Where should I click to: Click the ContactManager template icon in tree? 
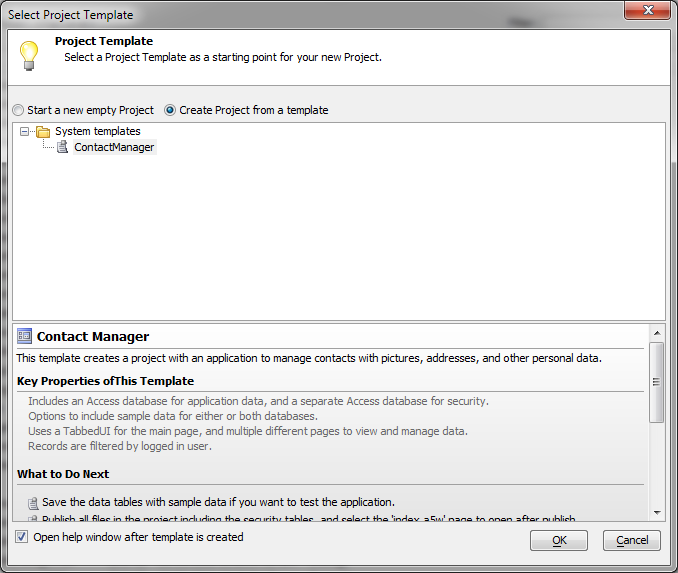point(62,147)
